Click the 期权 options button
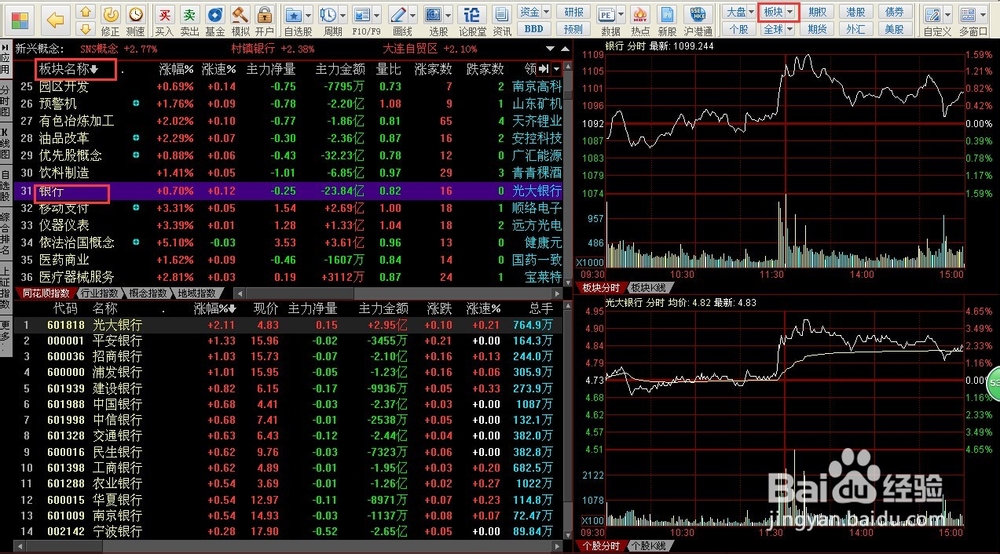Image resolution: width=1000 pixels, height=554 pixels. coord(818,11)
